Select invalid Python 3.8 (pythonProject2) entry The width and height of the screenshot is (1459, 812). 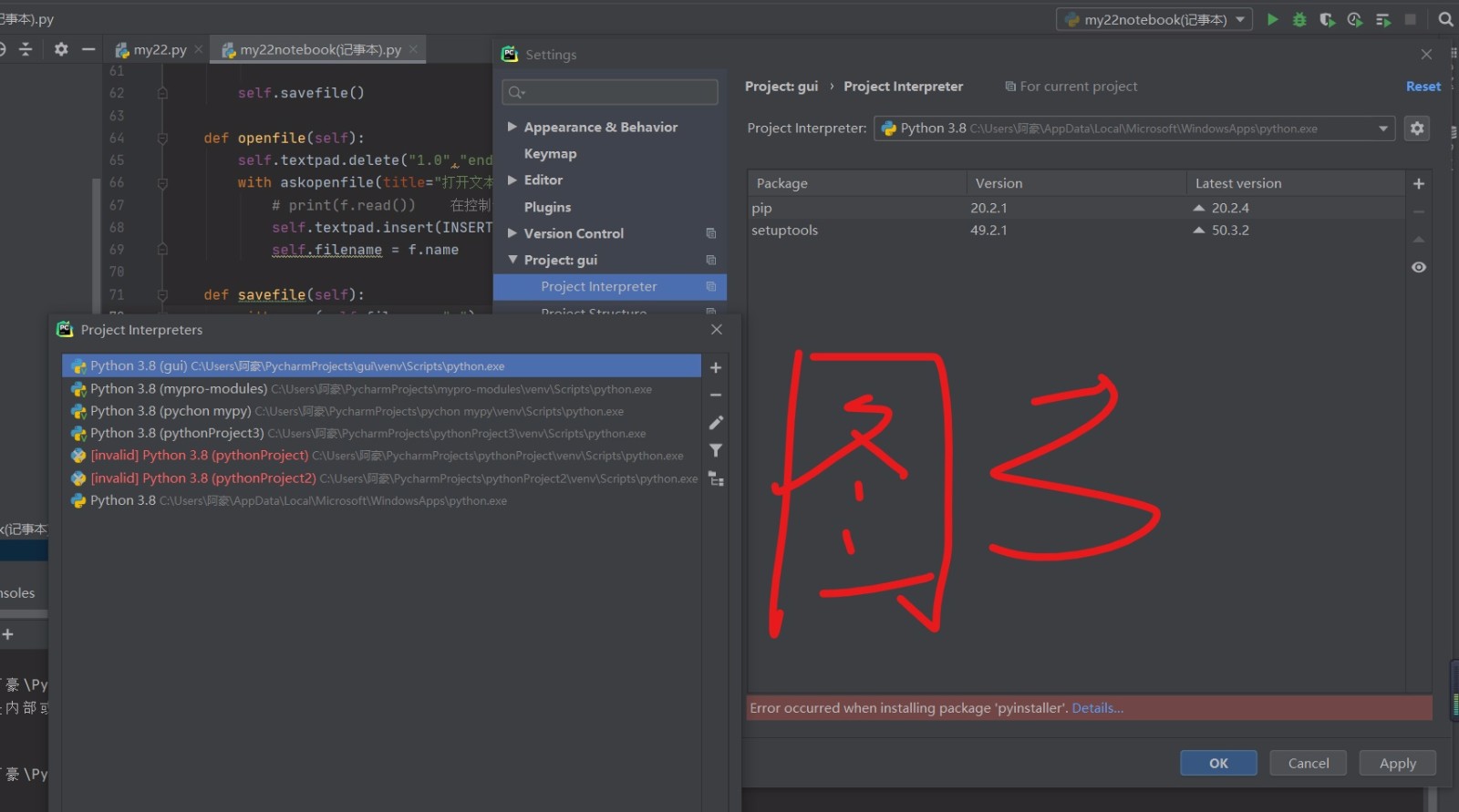click(x=381, y=478)
